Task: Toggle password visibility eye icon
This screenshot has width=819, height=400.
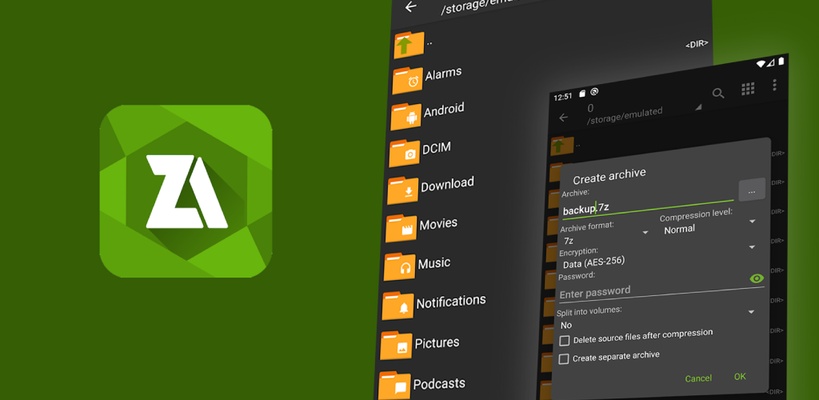Action: pos(756,278)
